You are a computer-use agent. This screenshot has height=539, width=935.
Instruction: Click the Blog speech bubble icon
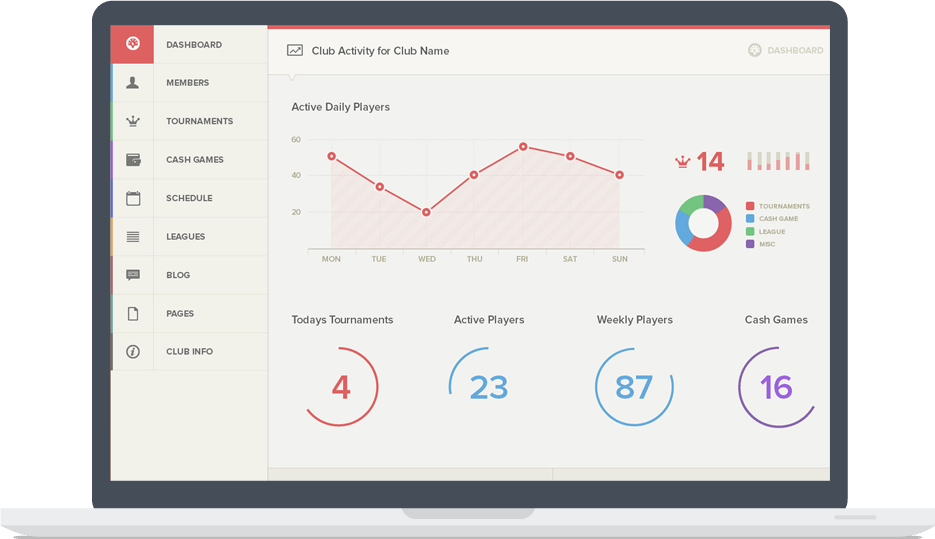[x=132, y=275]
